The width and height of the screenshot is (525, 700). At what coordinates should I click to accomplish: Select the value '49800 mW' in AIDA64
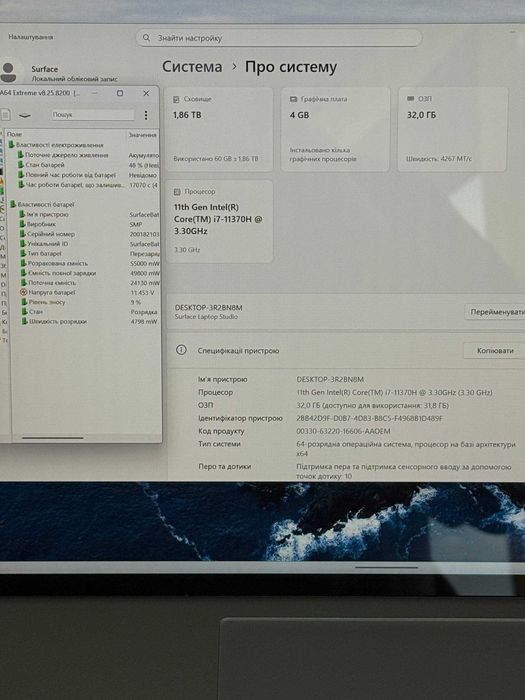point(145,273)
